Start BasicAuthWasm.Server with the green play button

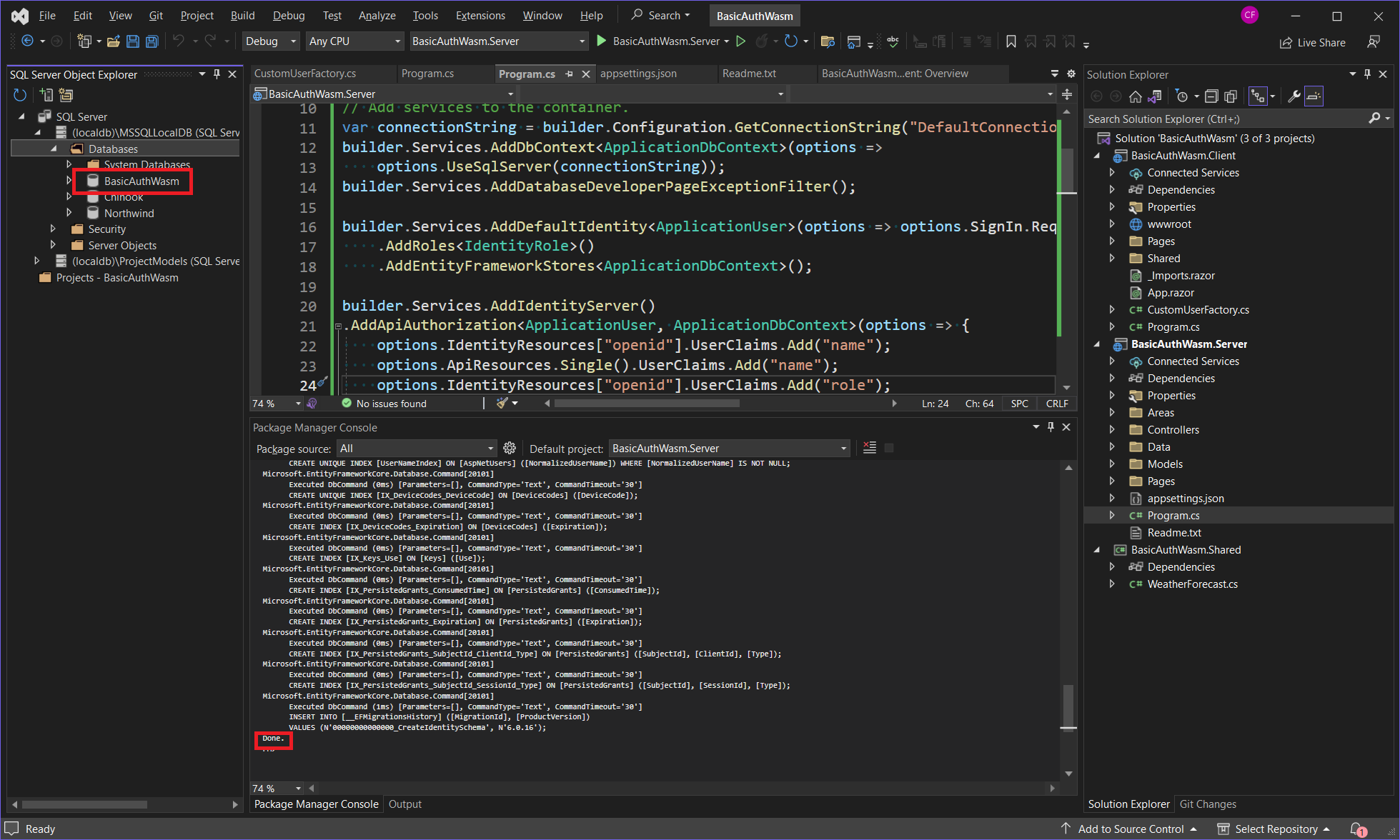click(x=602, y=41)
